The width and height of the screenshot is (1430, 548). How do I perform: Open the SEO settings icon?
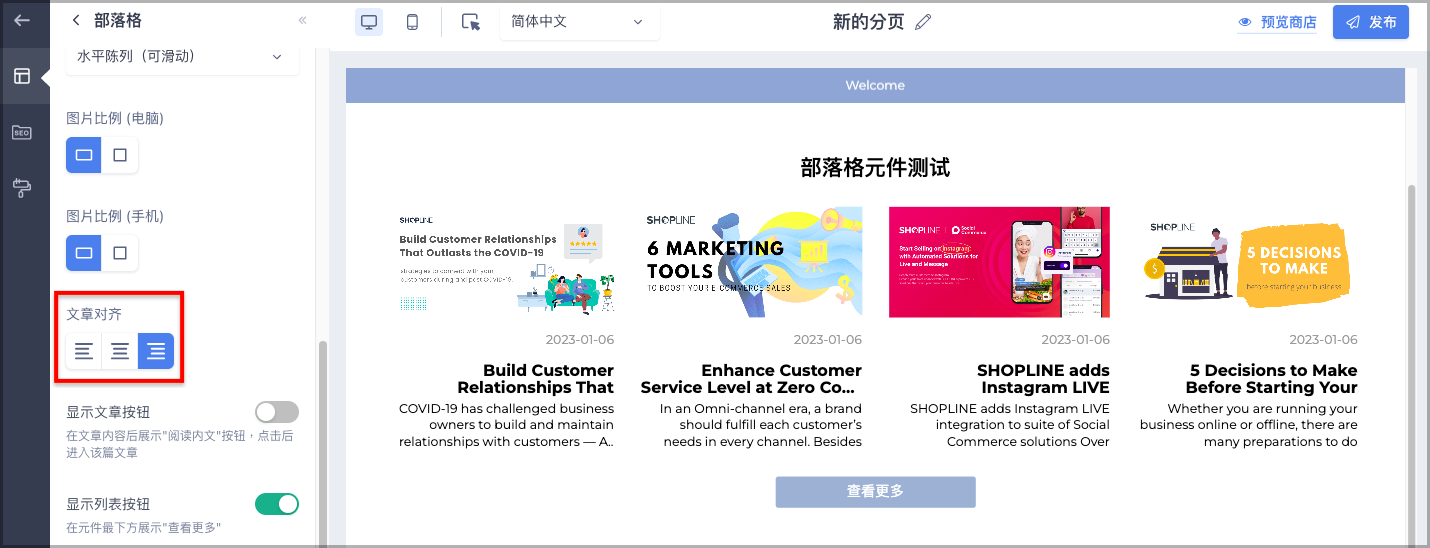[22, 132]
